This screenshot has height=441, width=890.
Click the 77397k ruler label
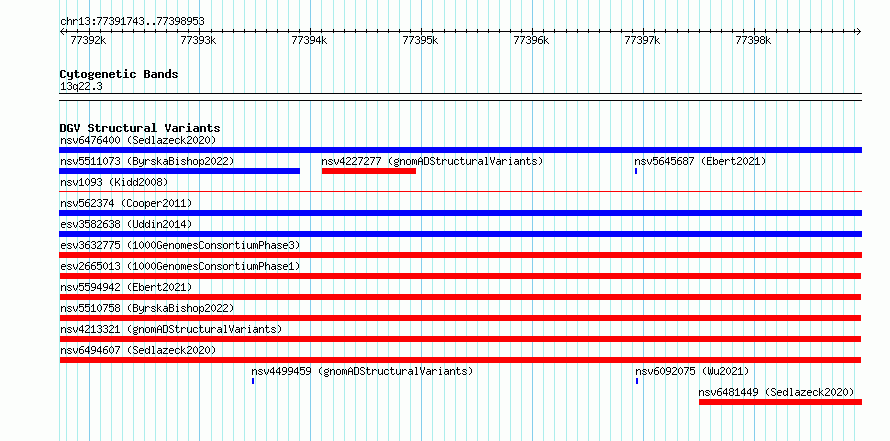tap(642, 40)
